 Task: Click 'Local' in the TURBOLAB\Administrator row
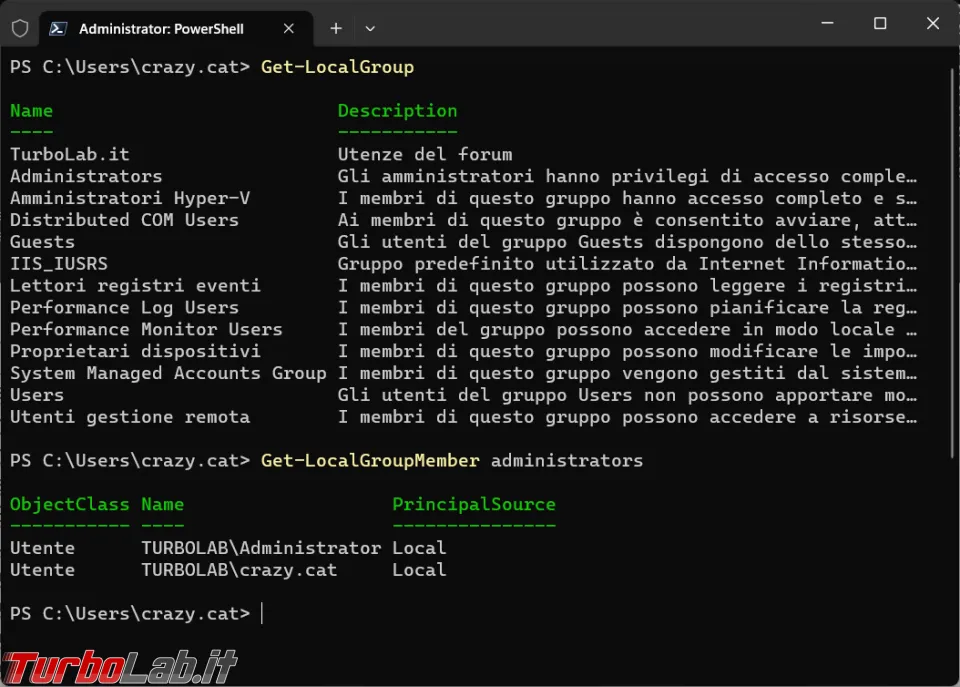click(x=419, y=548)
